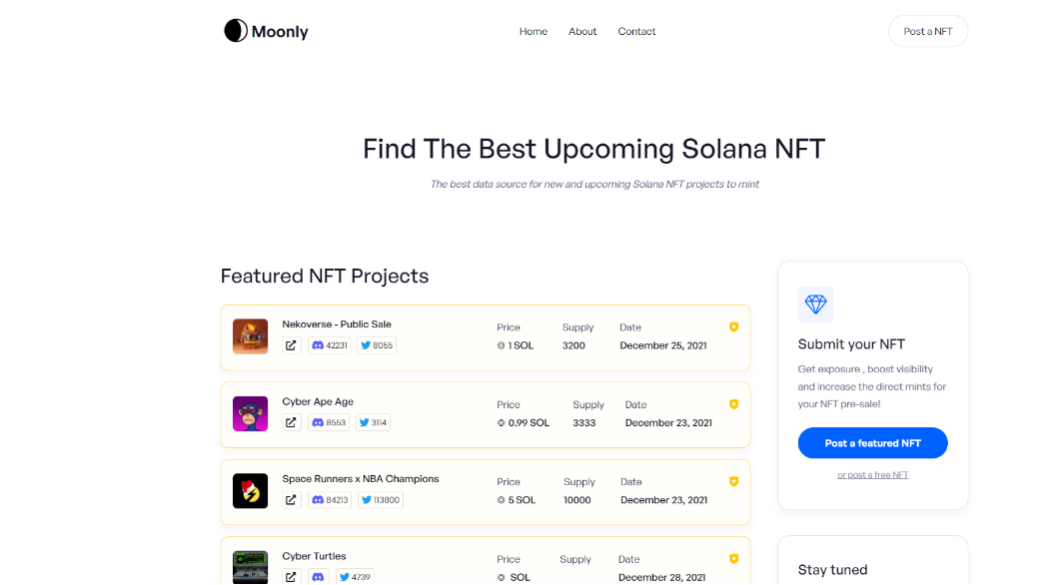Click the diamond icon above Submit your NFT
The height and width of the screenshot is (585, 1040).
click(x=816, y=304)
